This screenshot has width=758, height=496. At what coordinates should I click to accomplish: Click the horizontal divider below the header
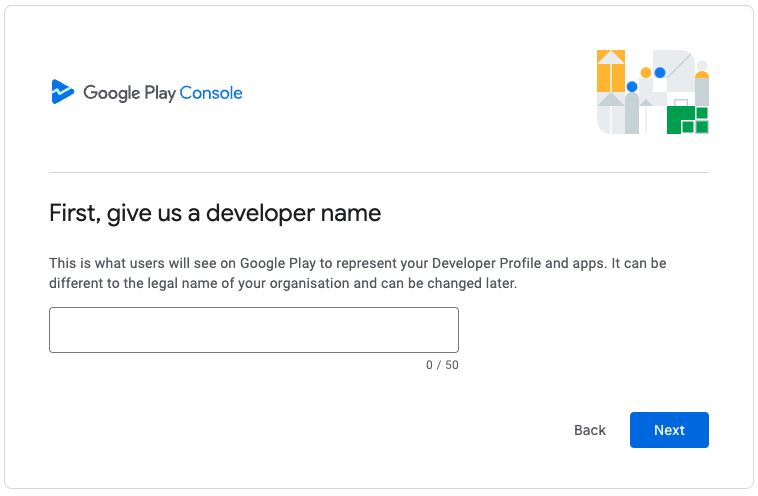379,172
